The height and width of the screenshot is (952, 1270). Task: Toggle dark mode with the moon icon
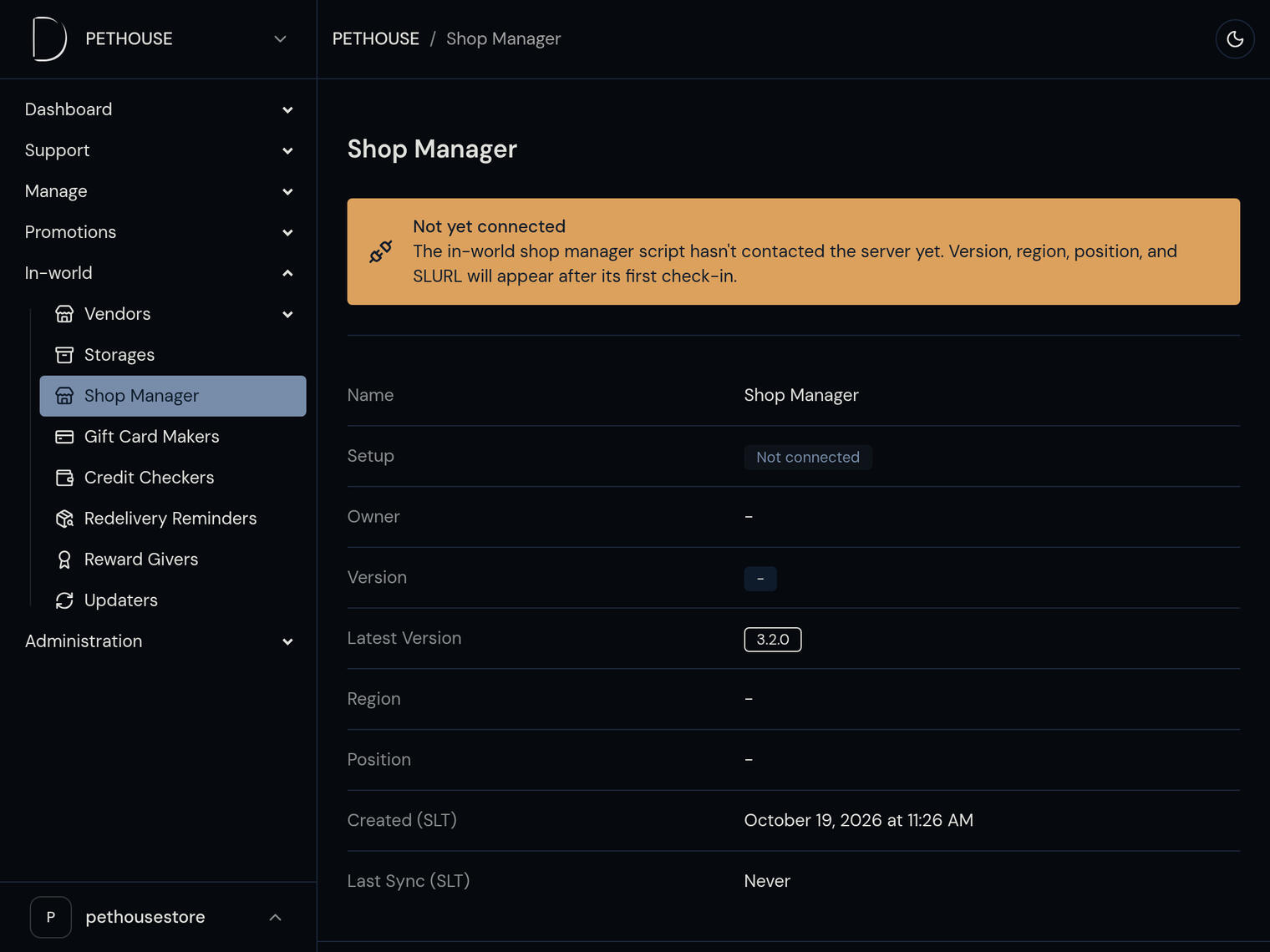tap(1234, 39)
